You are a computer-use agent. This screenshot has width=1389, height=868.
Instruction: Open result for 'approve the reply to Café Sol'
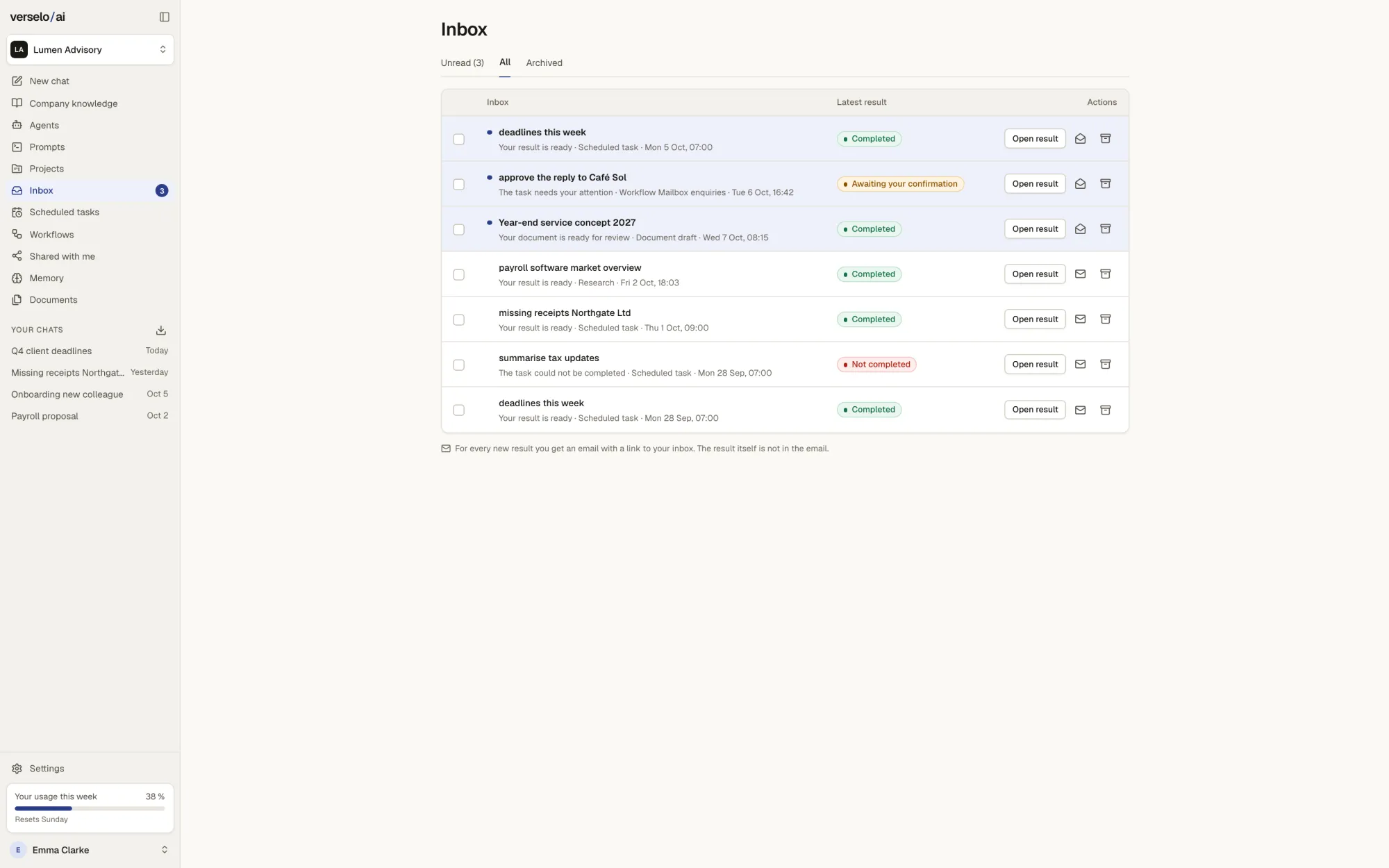[1035, 184]
